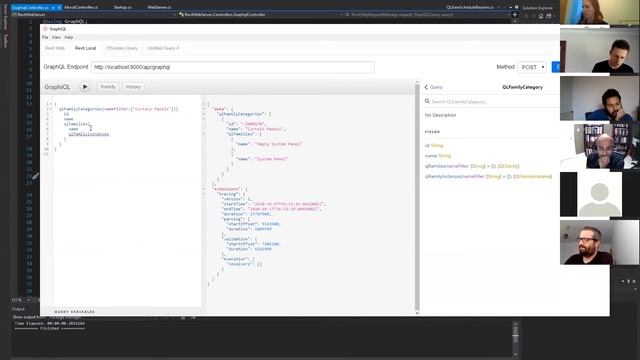This screenshot has width=640, height=360.
Task: Open the qlFamilies field documentation link
Action: (436, 166)
